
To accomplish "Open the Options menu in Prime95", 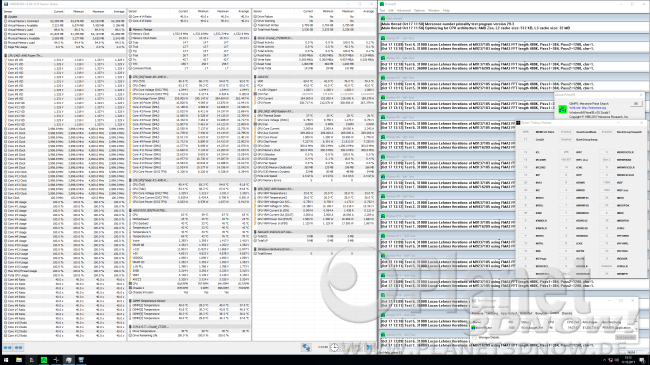I will pos(420,10).
